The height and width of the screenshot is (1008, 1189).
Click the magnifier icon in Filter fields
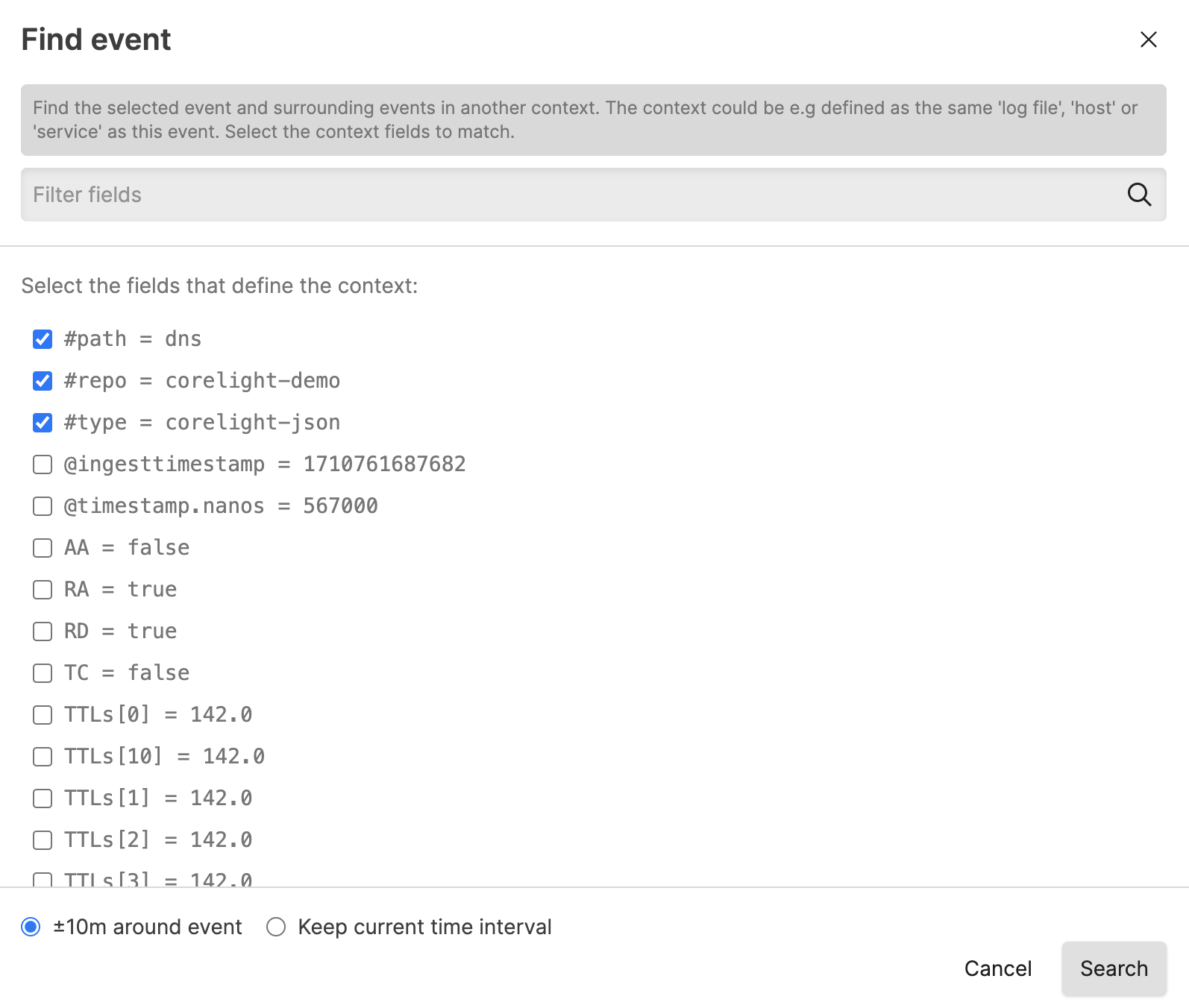tap(1138, 195)
